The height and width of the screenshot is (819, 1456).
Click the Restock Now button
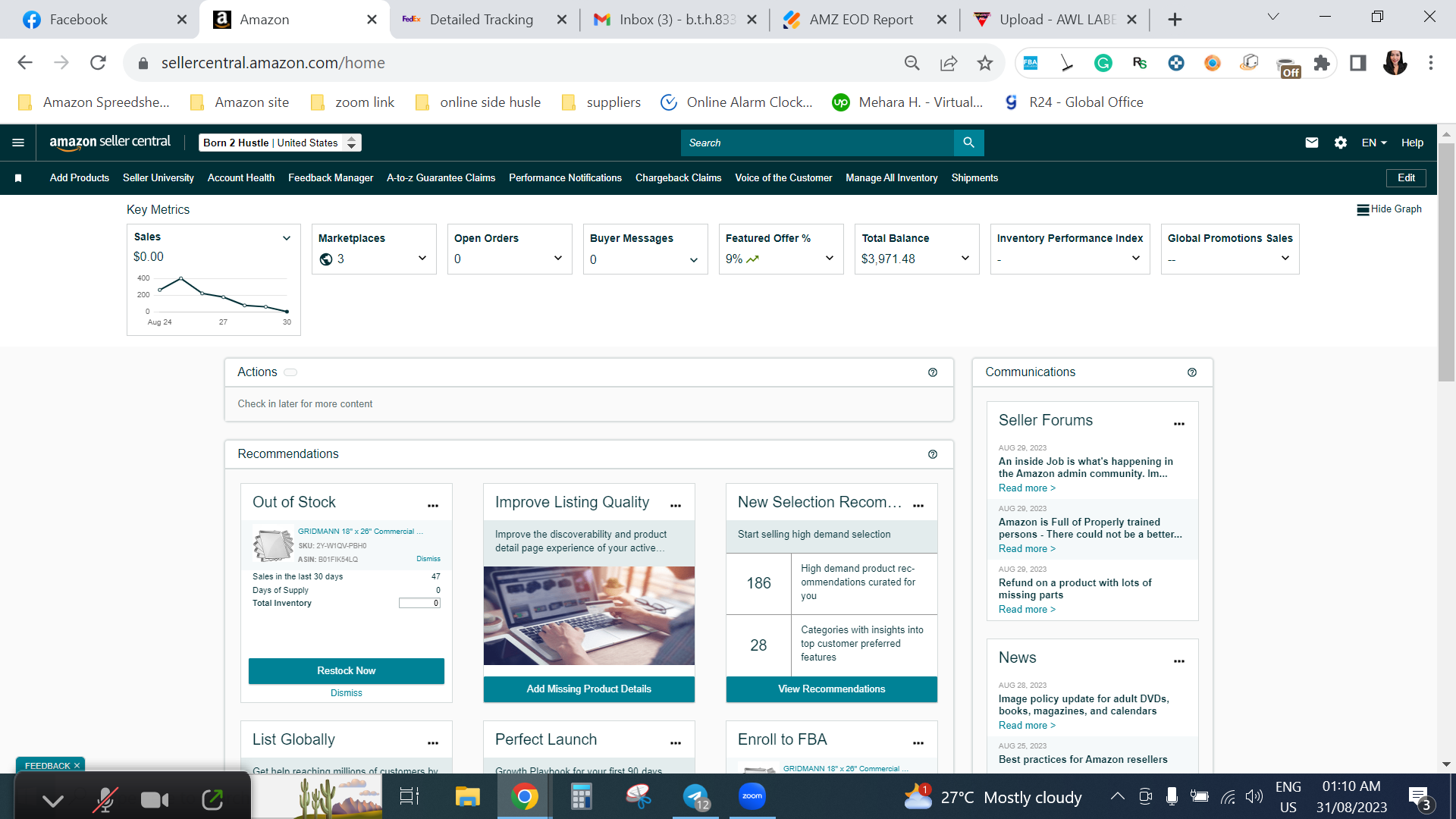coord(347,671)
